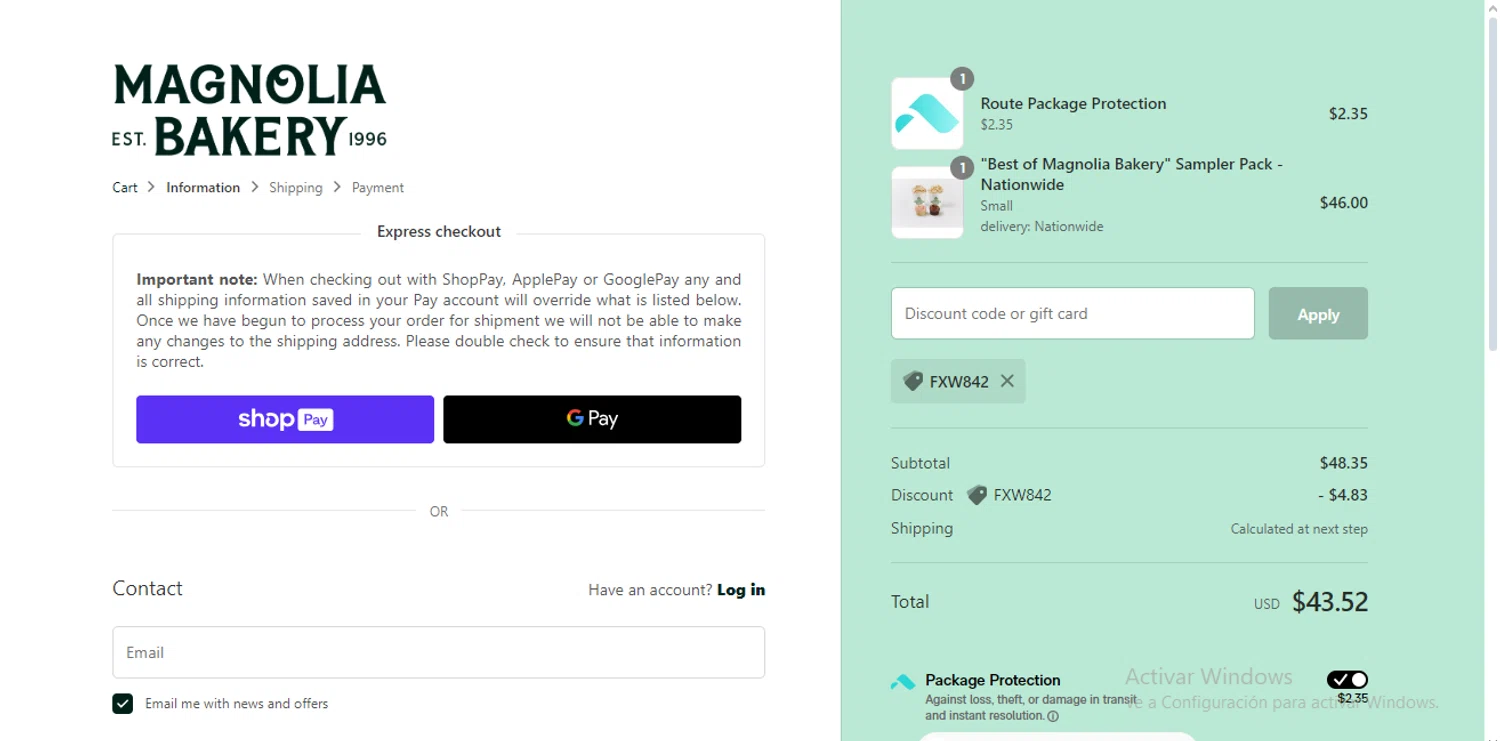Select the Information breadcrumb step
Image resolution: width=1500 pixels, height=741 pixels.
[203, 187]
